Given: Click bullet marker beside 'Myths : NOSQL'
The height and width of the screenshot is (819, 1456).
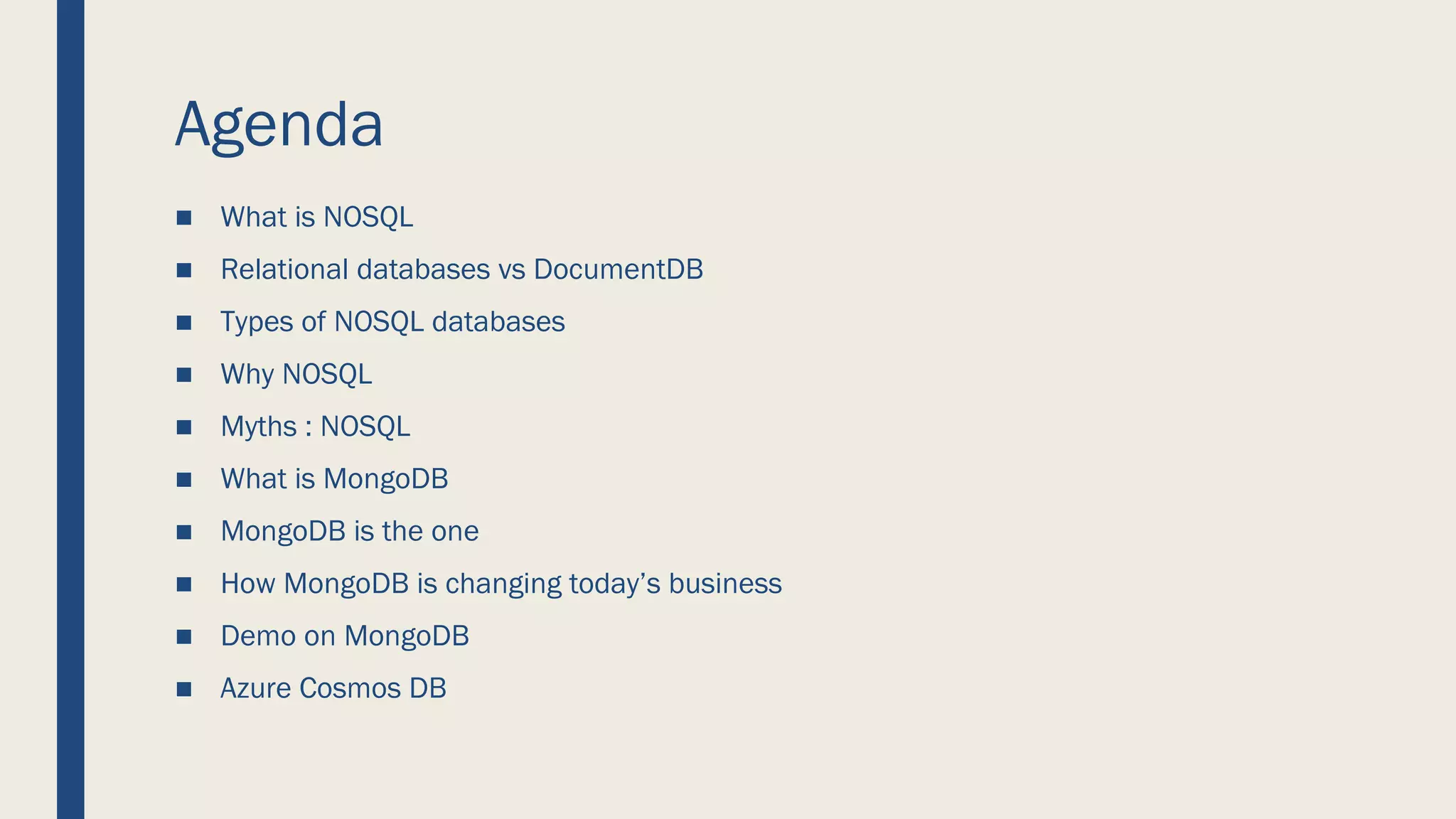Looking at the screenshot, I should [183, 427].
